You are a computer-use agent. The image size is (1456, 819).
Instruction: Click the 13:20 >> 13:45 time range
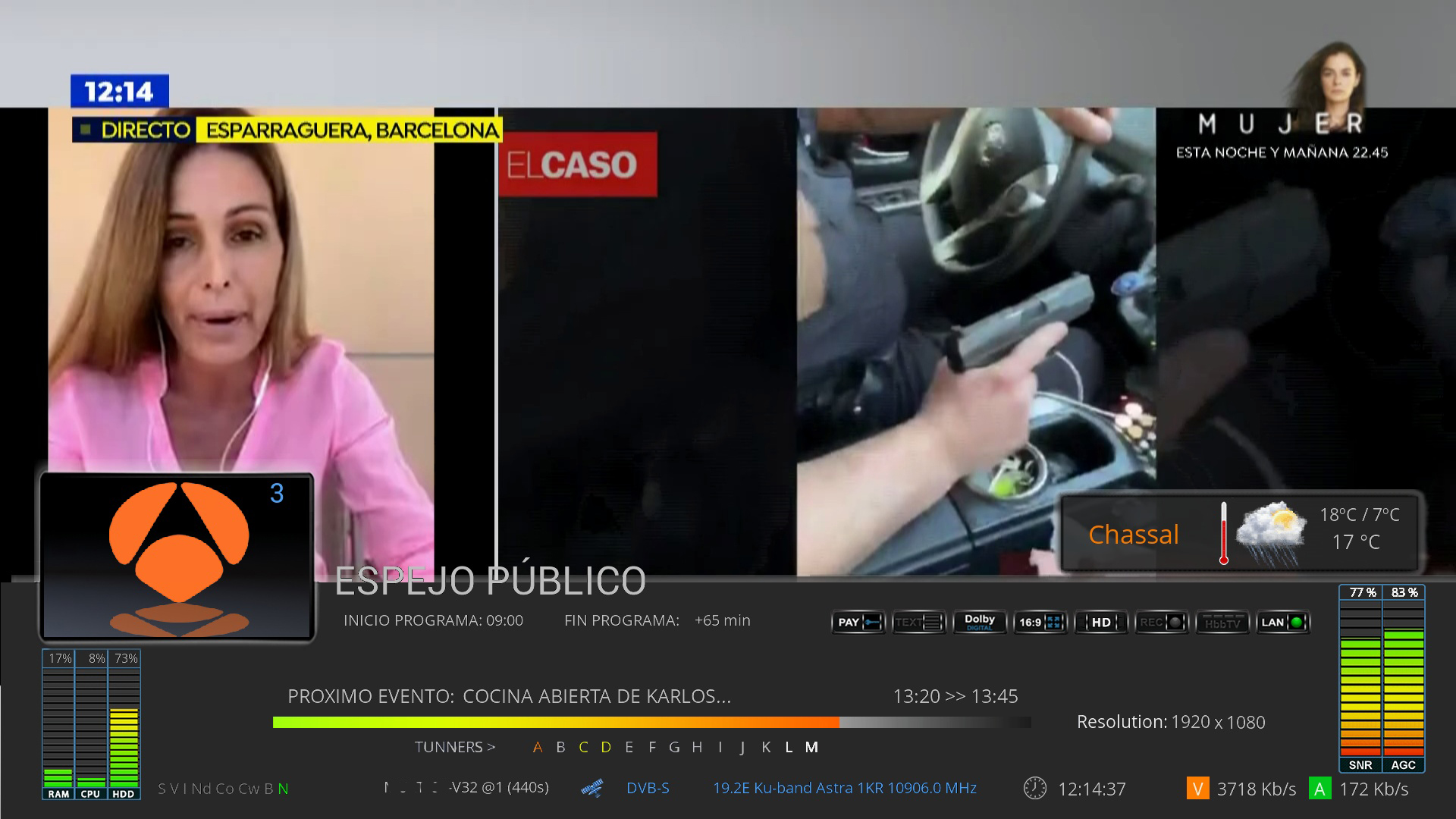(955, 696)
